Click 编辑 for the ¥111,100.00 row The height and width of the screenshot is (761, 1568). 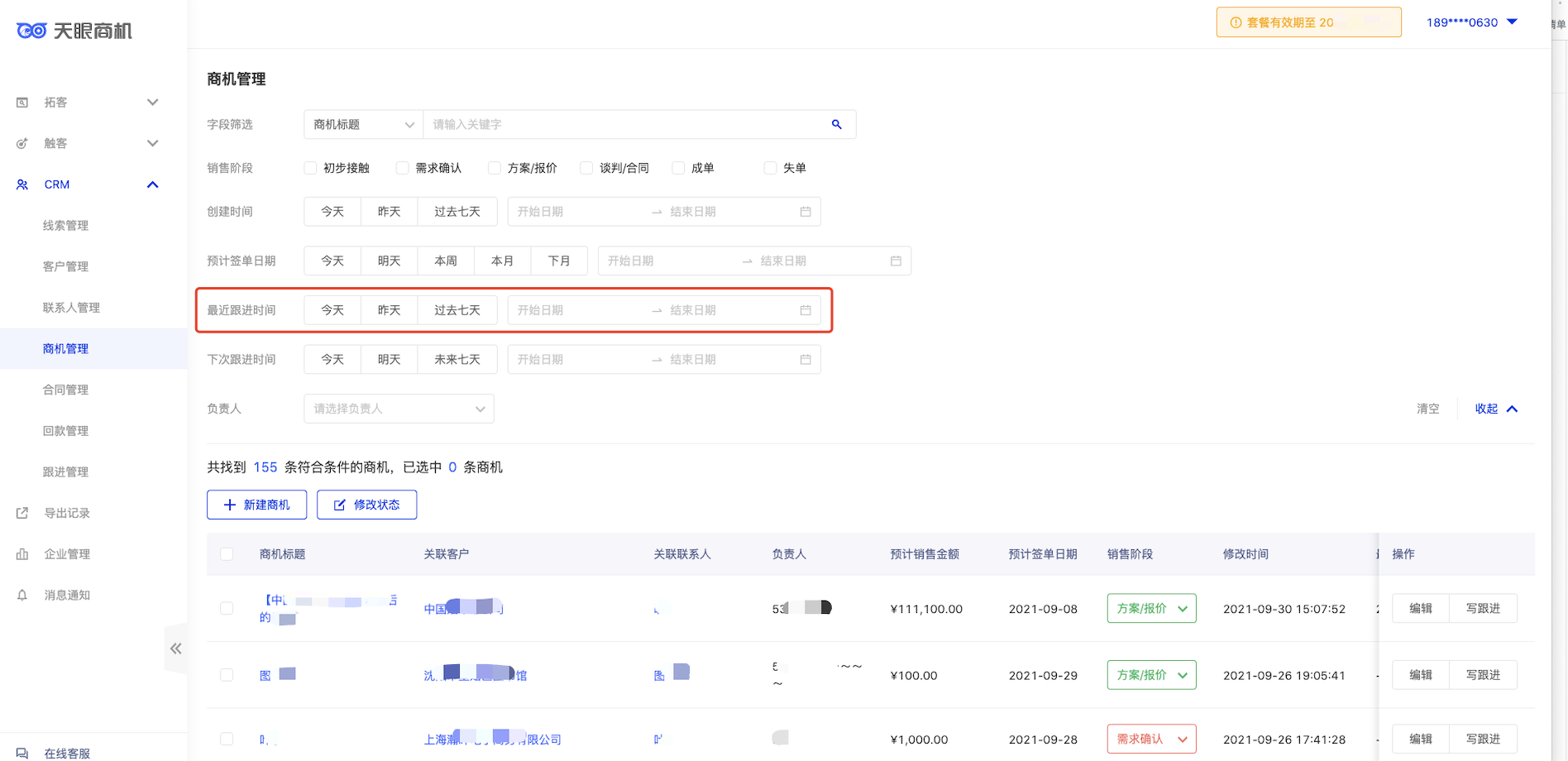pos(1421,608)
